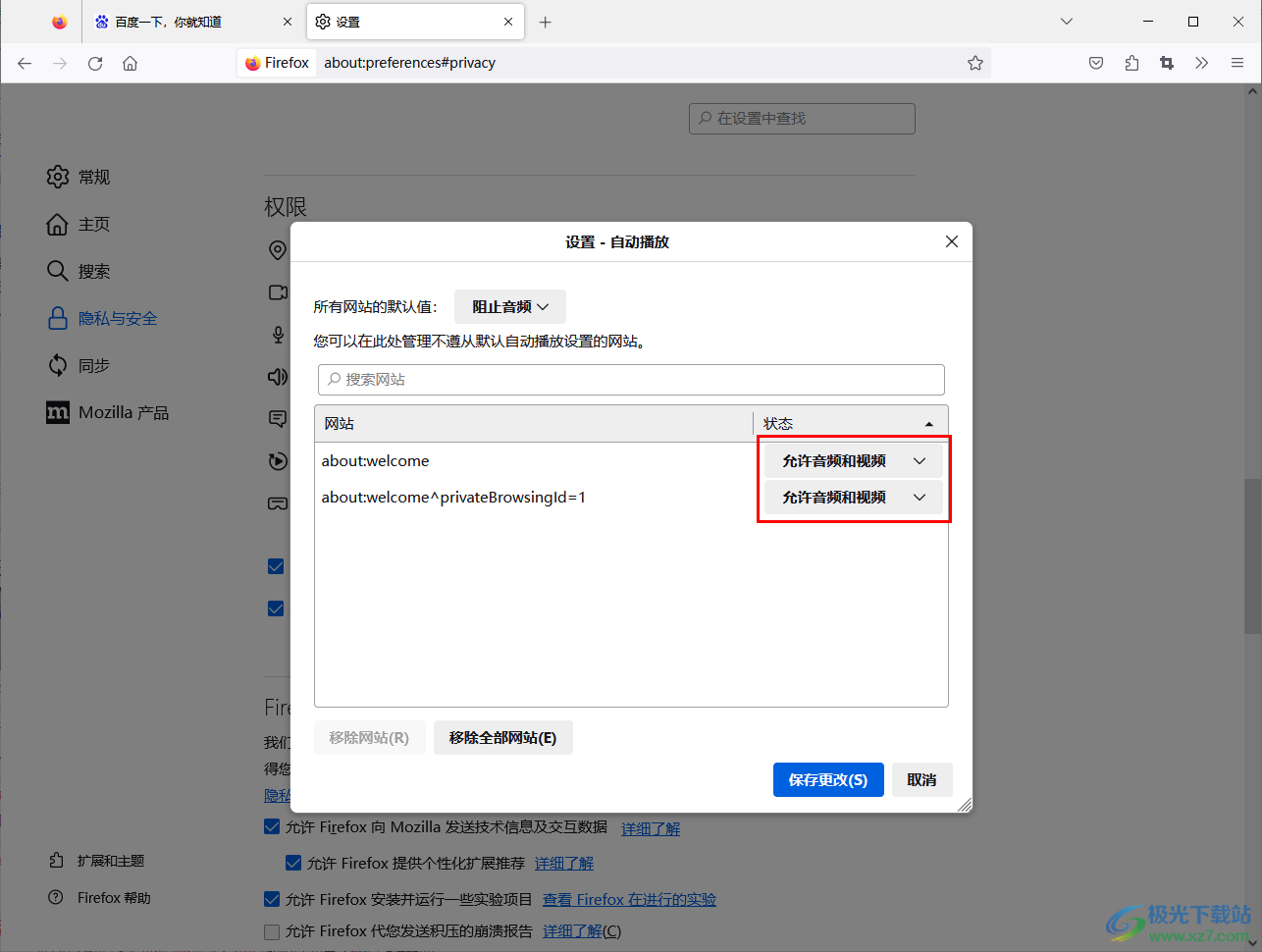Show more tools via the double-chevron icon

(1201, 63)
